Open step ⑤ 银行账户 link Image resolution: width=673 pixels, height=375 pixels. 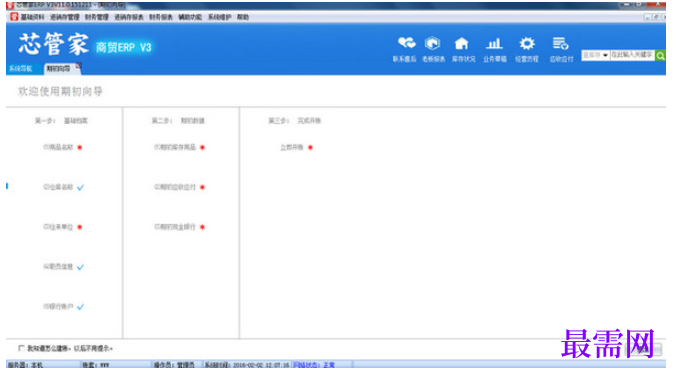(58, 307)
